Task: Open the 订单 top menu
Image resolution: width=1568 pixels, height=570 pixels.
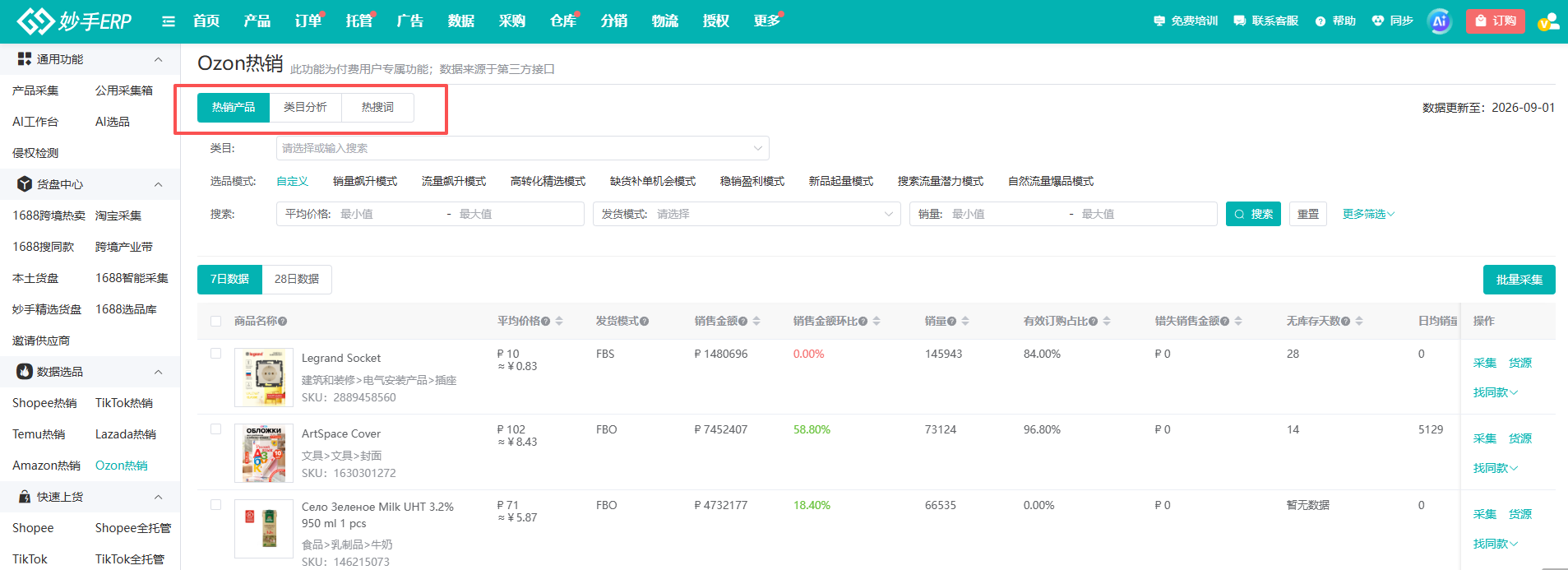Action: point(308,21)
